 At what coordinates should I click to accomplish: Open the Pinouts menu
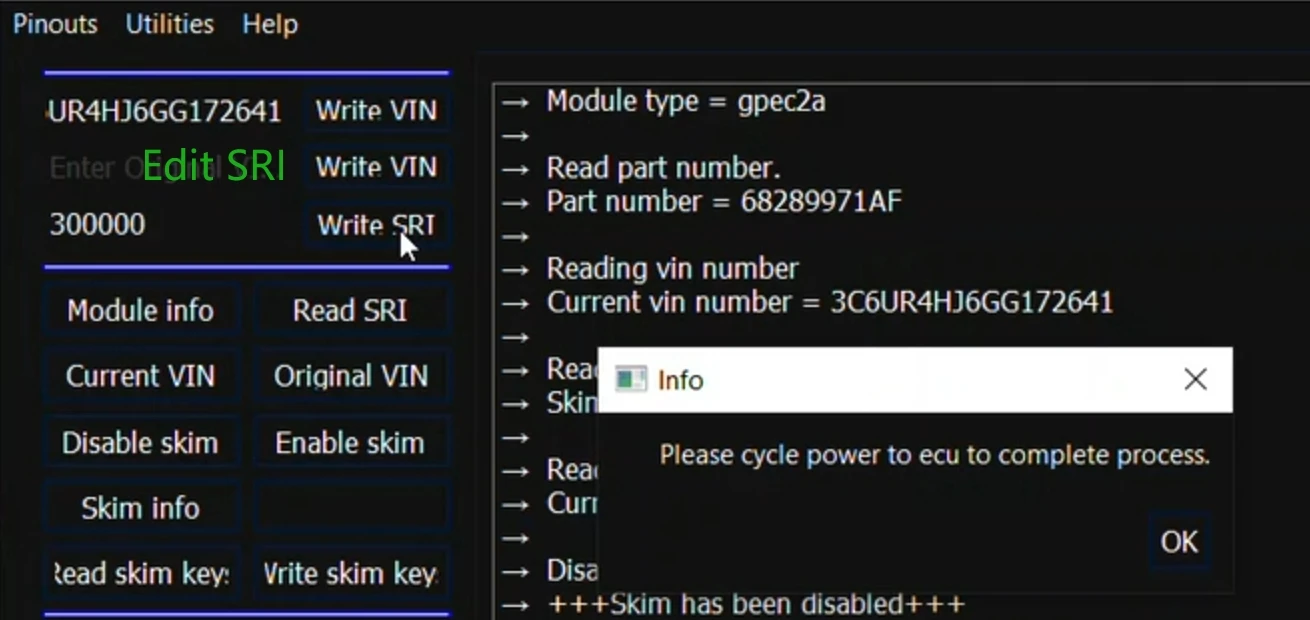coord(55,24)
